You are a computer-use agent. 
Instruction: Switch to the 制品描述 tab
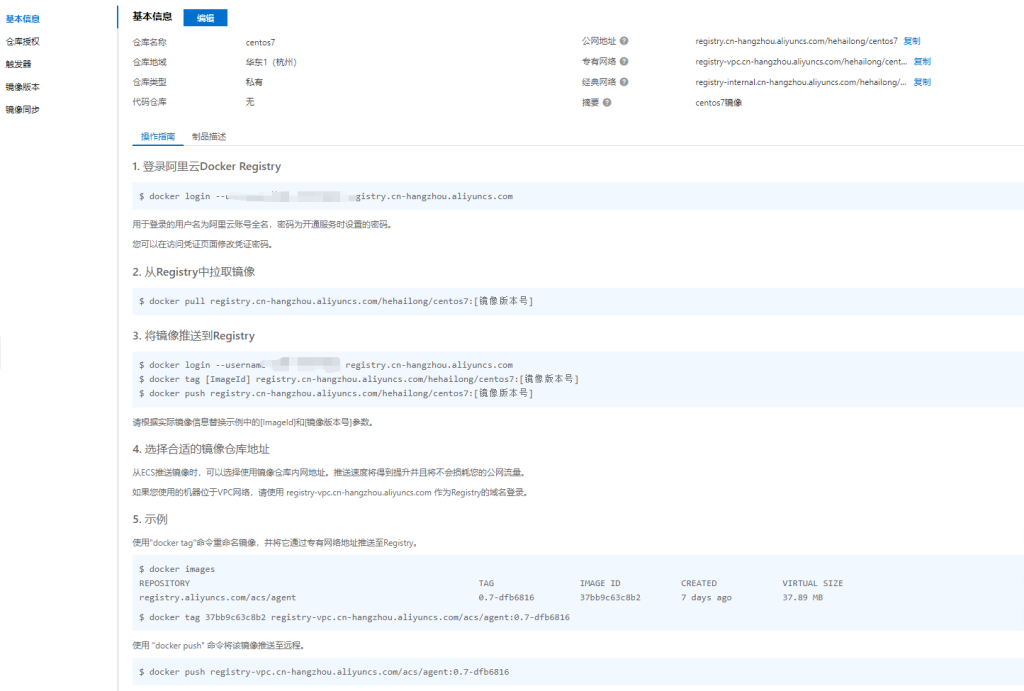point(209,136)
